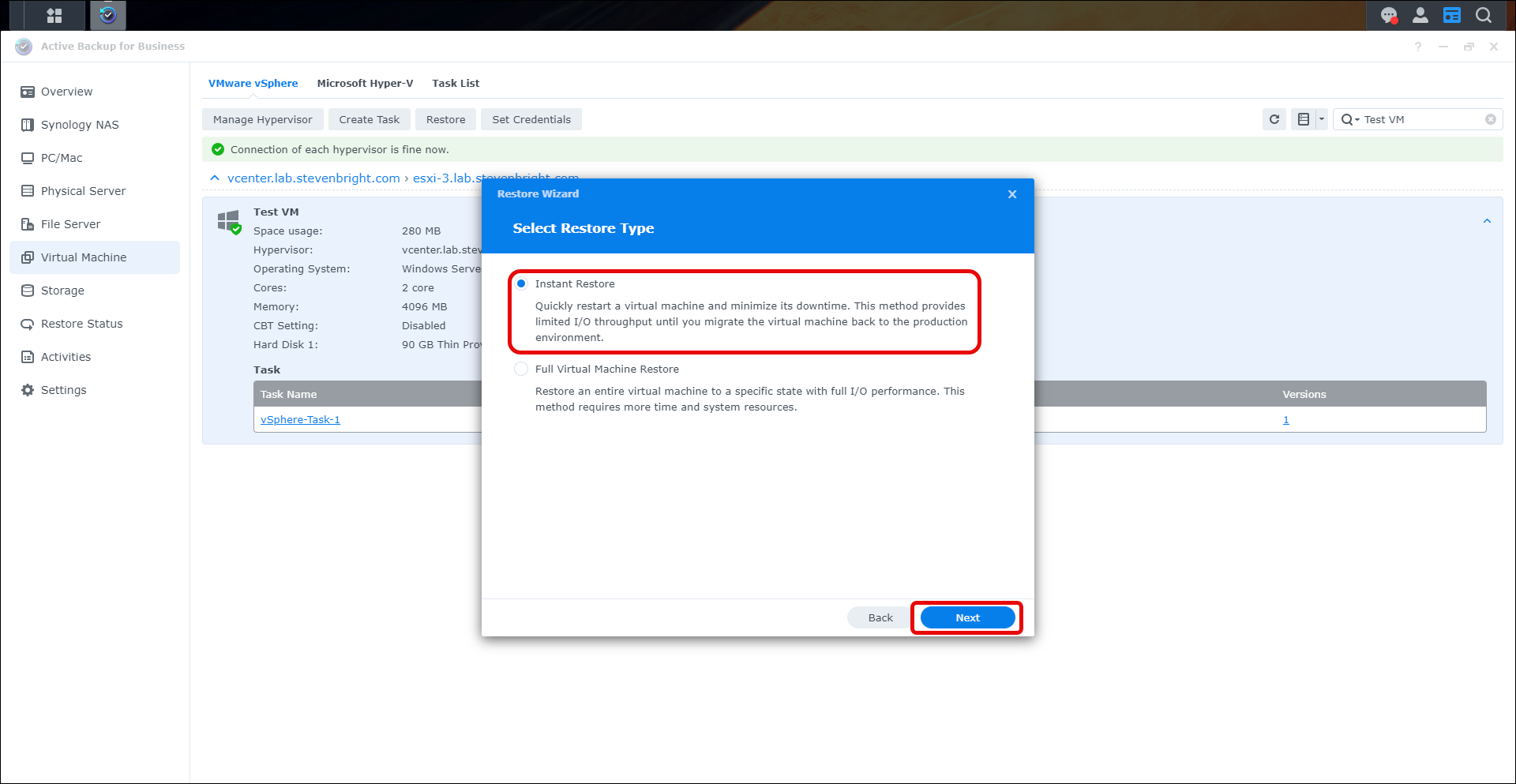Screen dimensions: 1516x784
Task: Open the DSM widgets panel icon
Action: 1452,15
